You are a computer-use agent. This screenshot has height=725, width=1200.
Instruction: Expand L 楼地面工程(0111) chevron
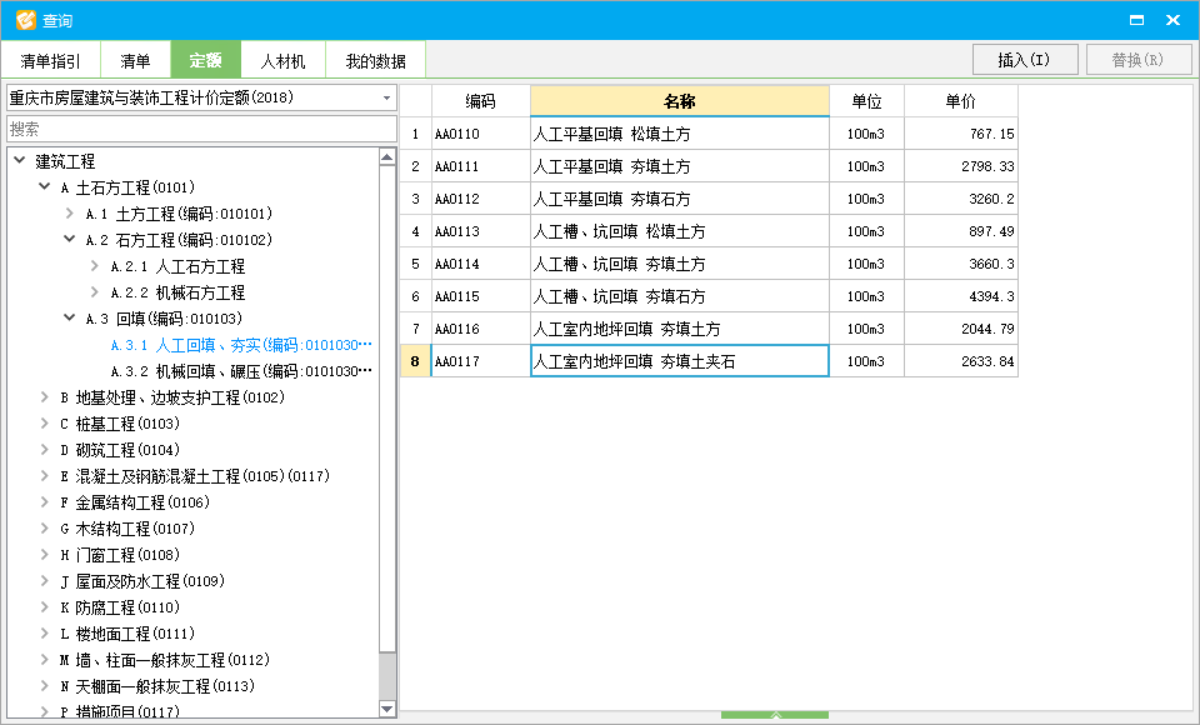[44, 633]
